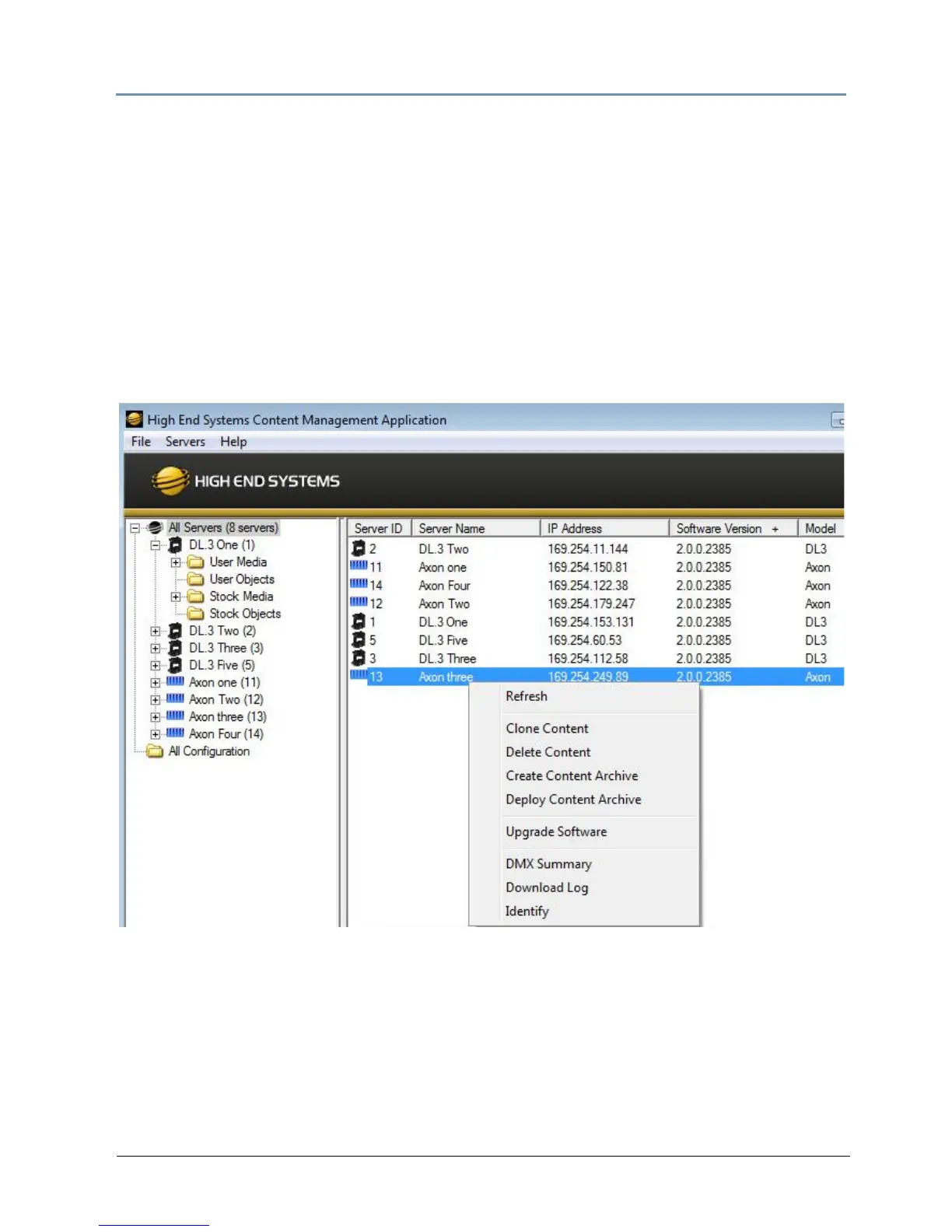952x1232 pixels.
Task: Expand the Stock Media folder
Action: pyautogui.click(x=175, y=597)
